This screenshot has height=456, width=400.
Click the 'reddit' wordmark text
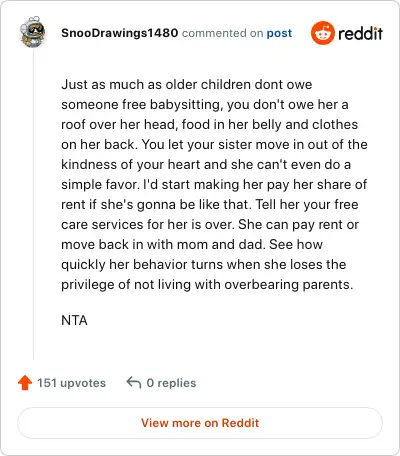pyautogui.click(x=360, y=33)
